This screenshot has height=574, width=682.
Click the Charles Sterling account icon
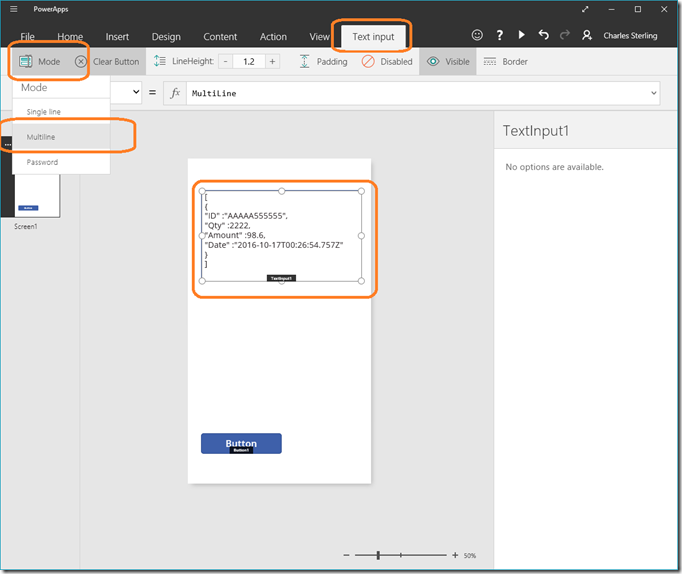(x=587, y=35)
